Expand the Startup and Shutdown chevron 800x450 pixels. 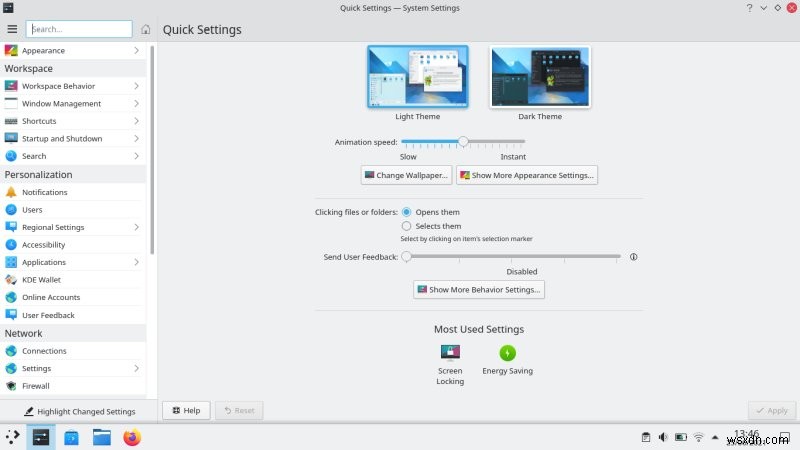136,138
